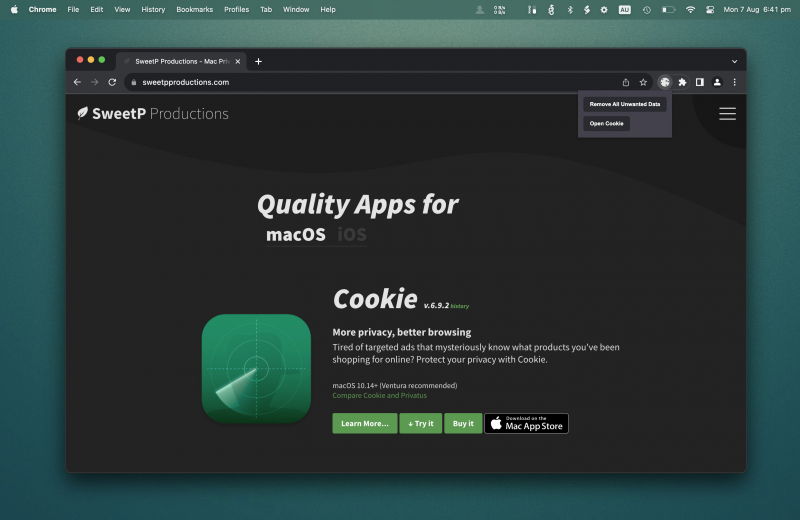Viewport: 800px width, 520px height.
Task: Click the Bluetooth menu bar icon
Action: [570, 9]
